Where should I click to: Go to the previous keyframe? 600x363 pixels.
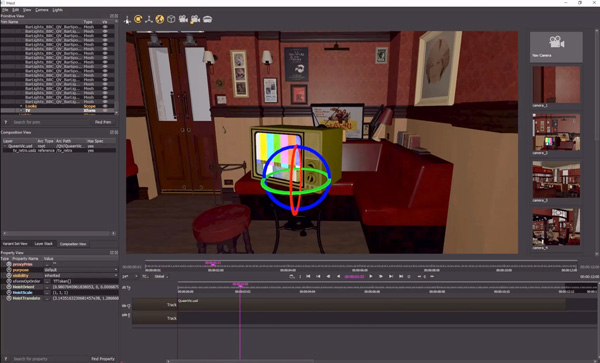pos(318,276)
